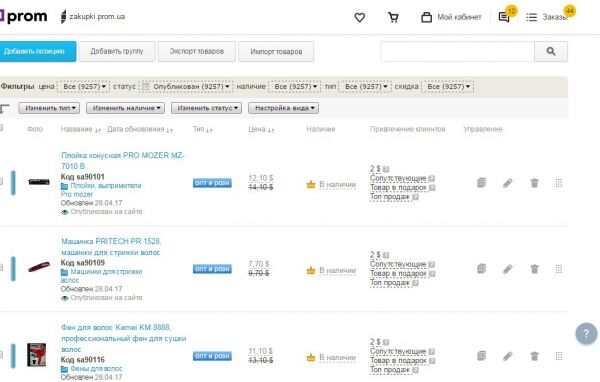Click the product search input field

(457, 51)
